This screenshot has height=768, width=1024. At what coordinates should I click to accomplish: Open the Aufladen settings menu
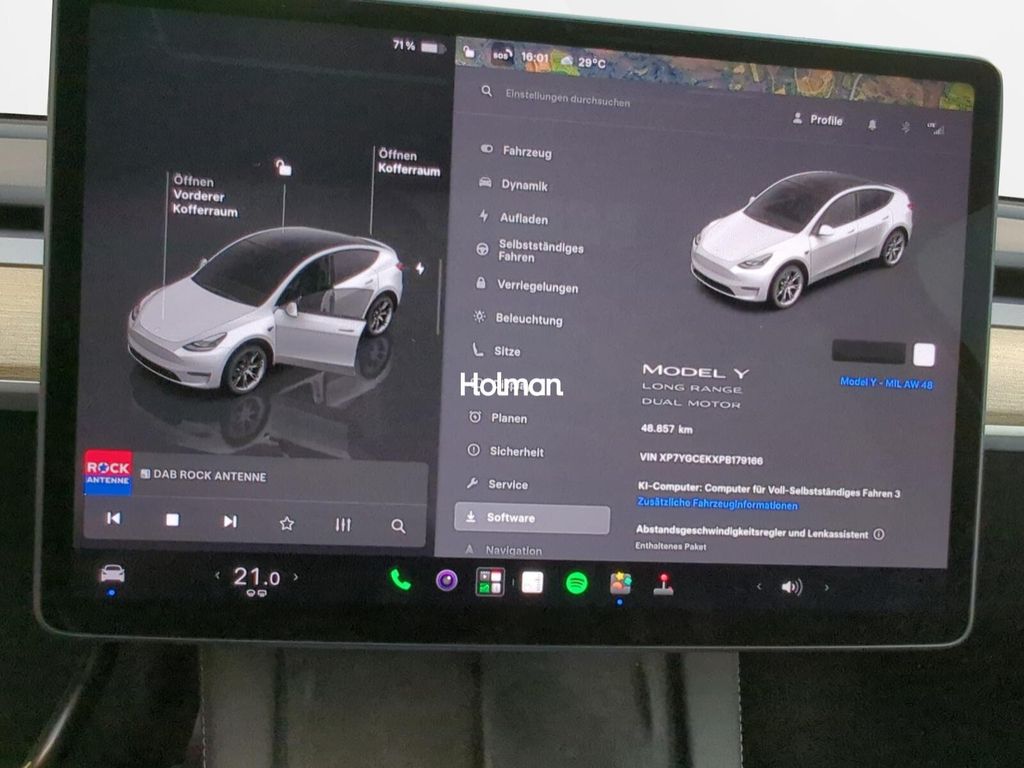pos(513,217)
